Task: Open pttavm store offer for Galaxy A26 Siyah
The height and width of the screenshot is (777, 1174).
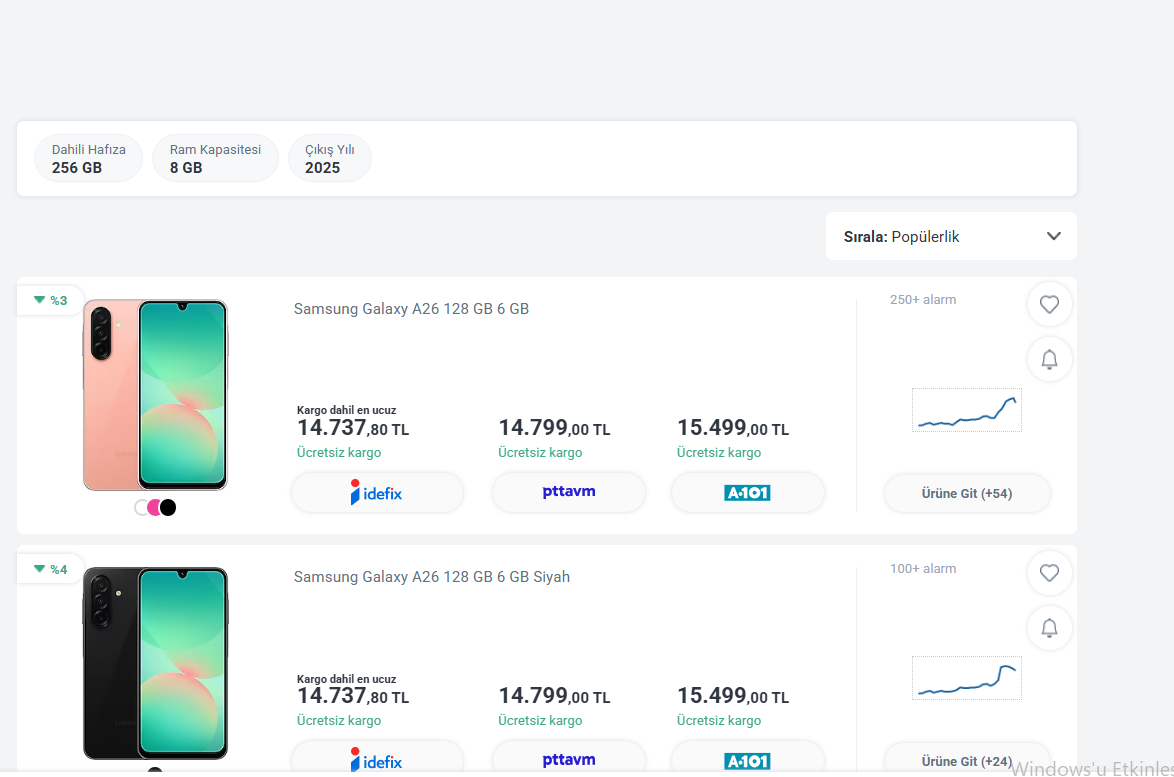Action: click(568, 759)
